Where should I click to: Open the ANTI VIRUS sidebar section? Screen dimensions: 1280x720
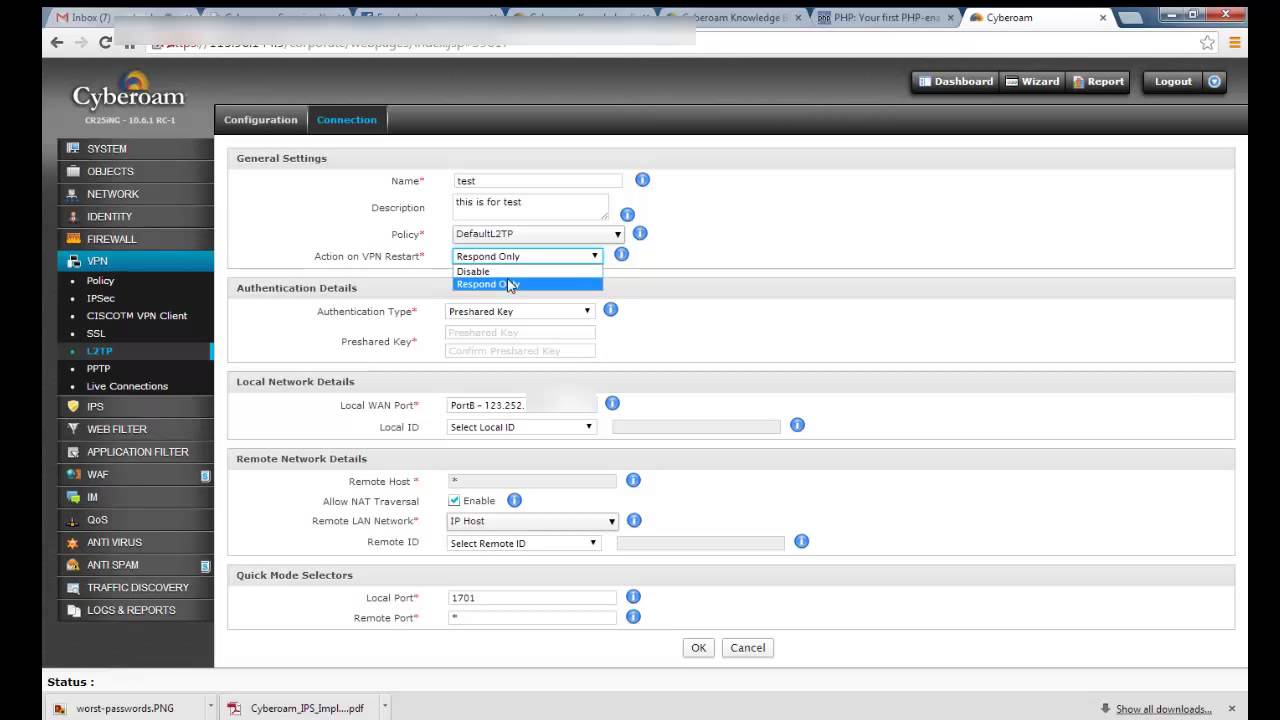click(x=136, y=542)
